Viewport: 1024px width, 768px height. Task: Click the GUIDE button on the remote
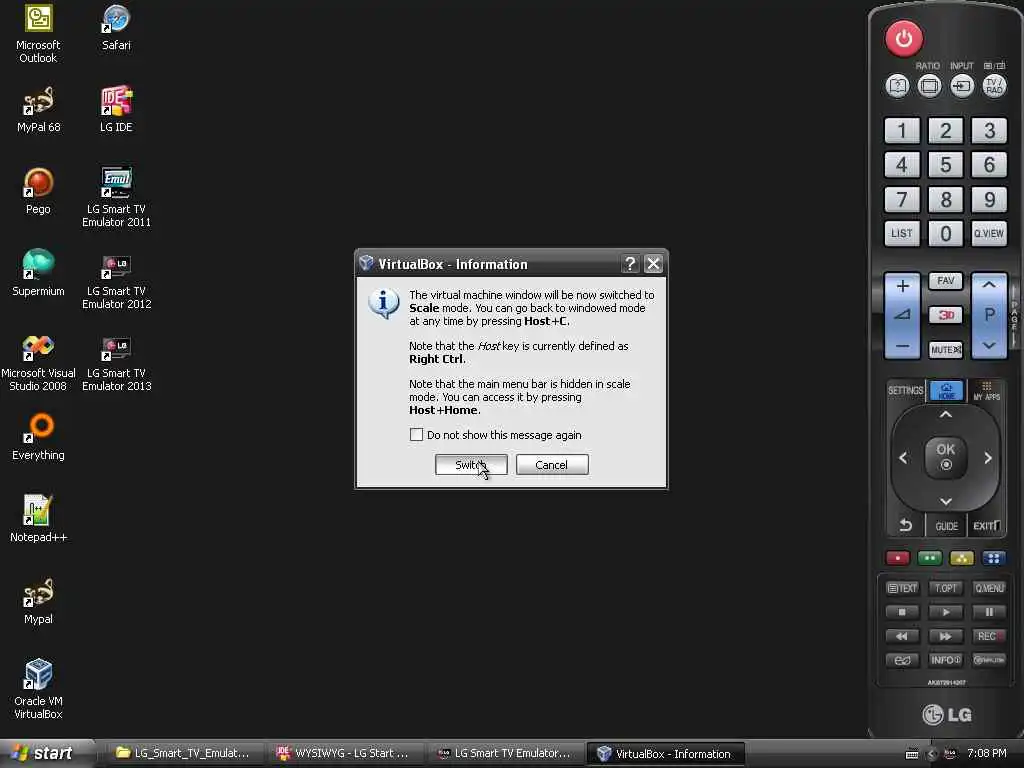946,526
